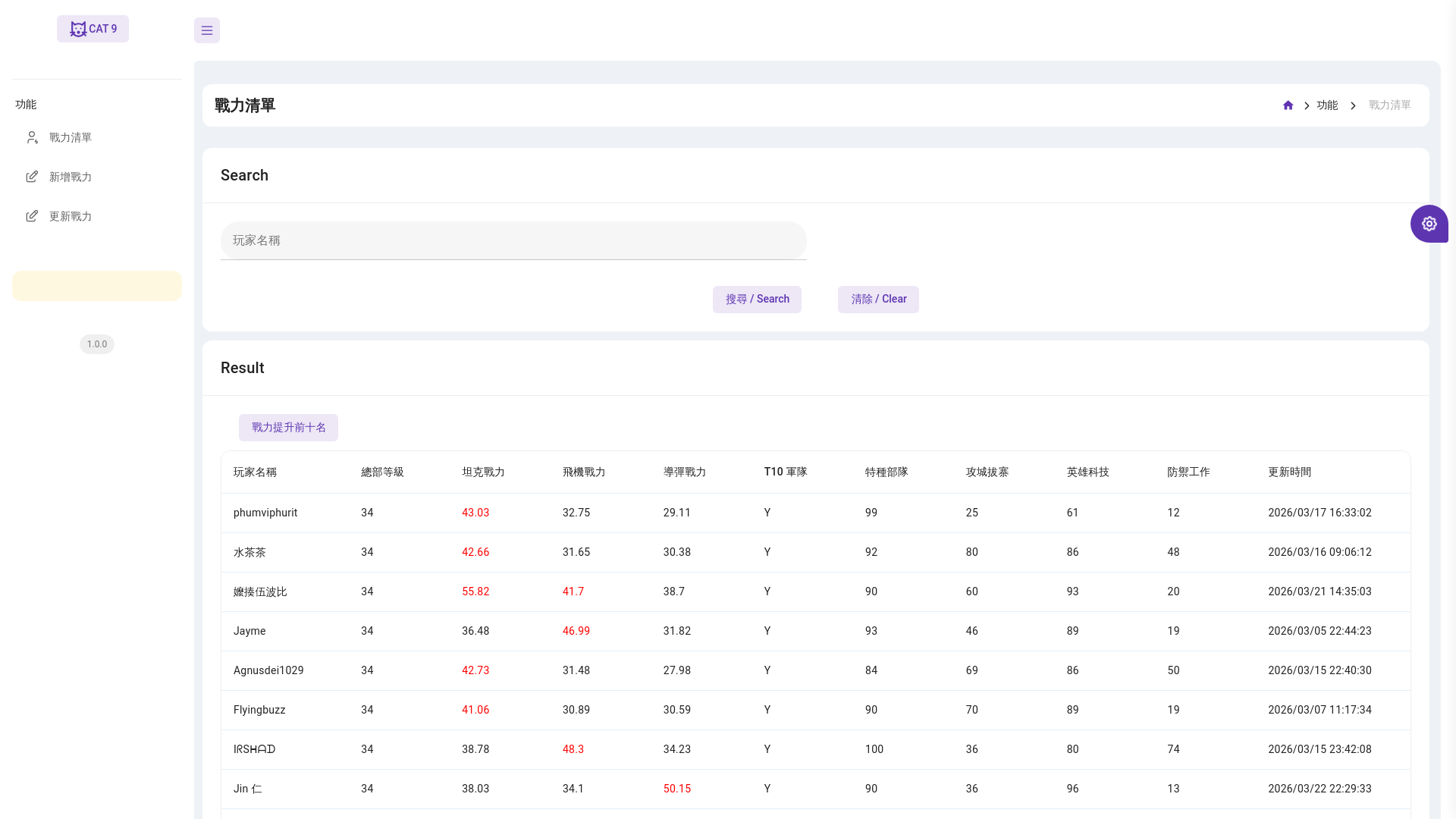
Task: Click tank power value 43.03
Action: (x=475, y=513)
